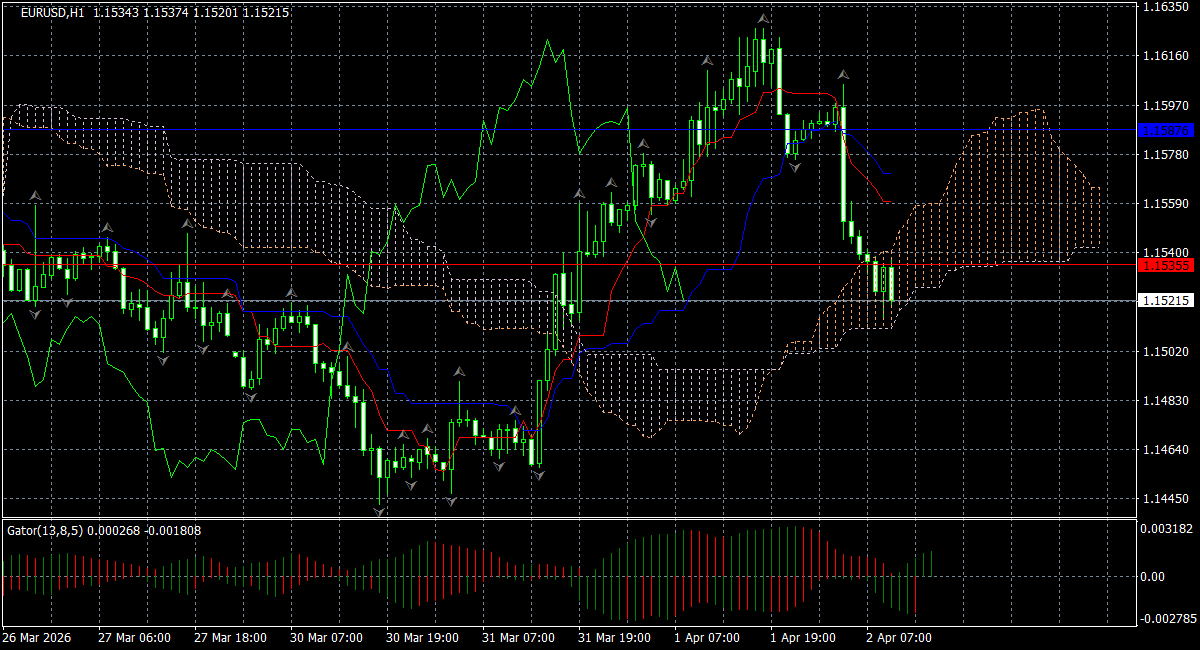Image resolution: width=1200 pixels, height=650 pixels.
Task: Click the green Chikou span peak near 1.16160
Action: 547,42
